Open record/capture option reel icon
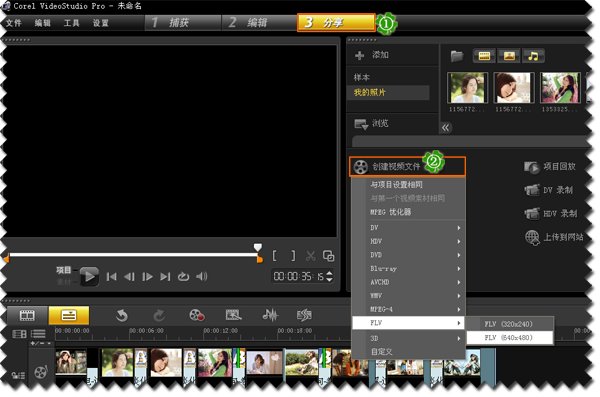Viewport: 600px width, 397px height. (197, 315)
